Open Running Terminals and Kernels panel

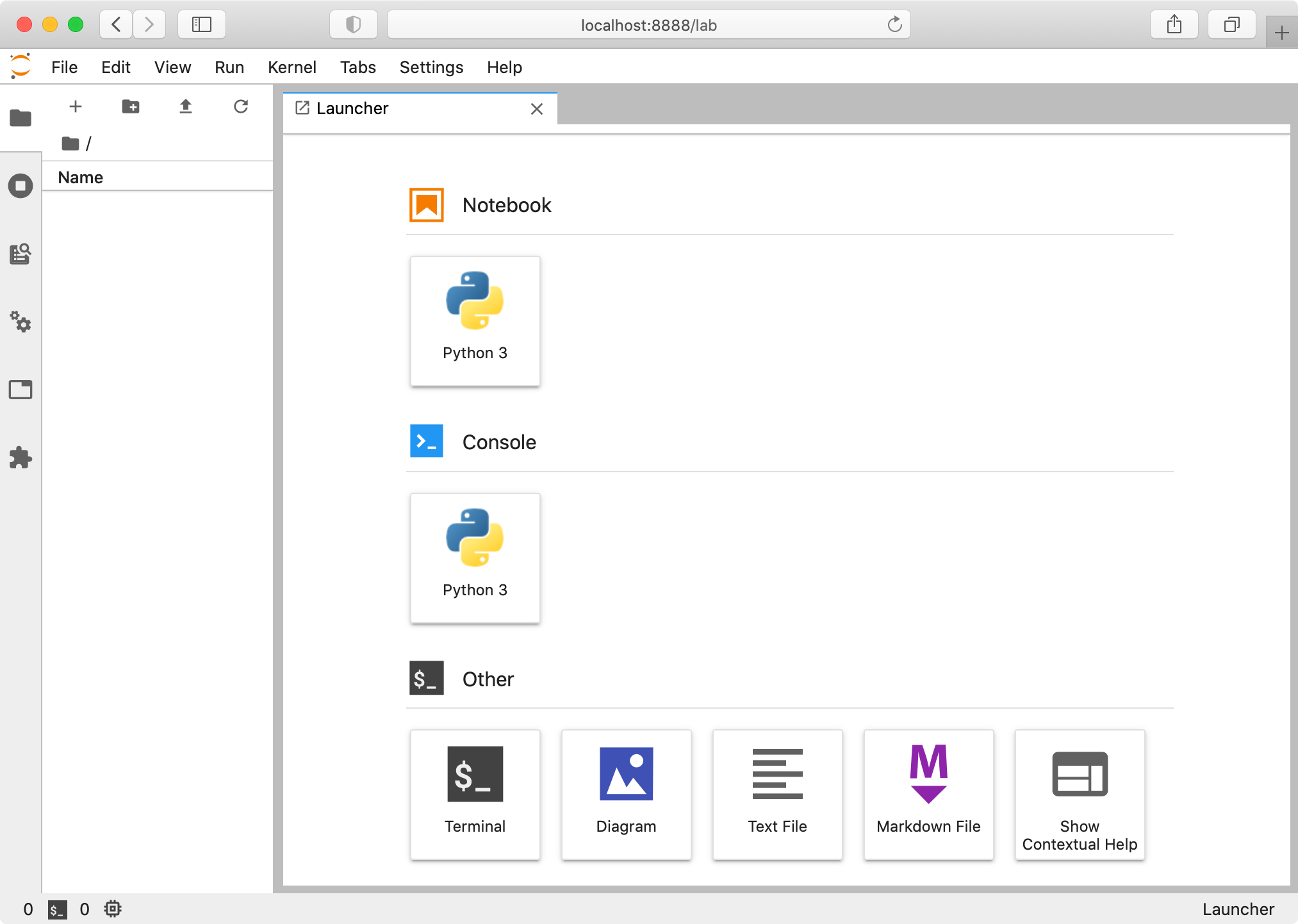click(21, 186)
